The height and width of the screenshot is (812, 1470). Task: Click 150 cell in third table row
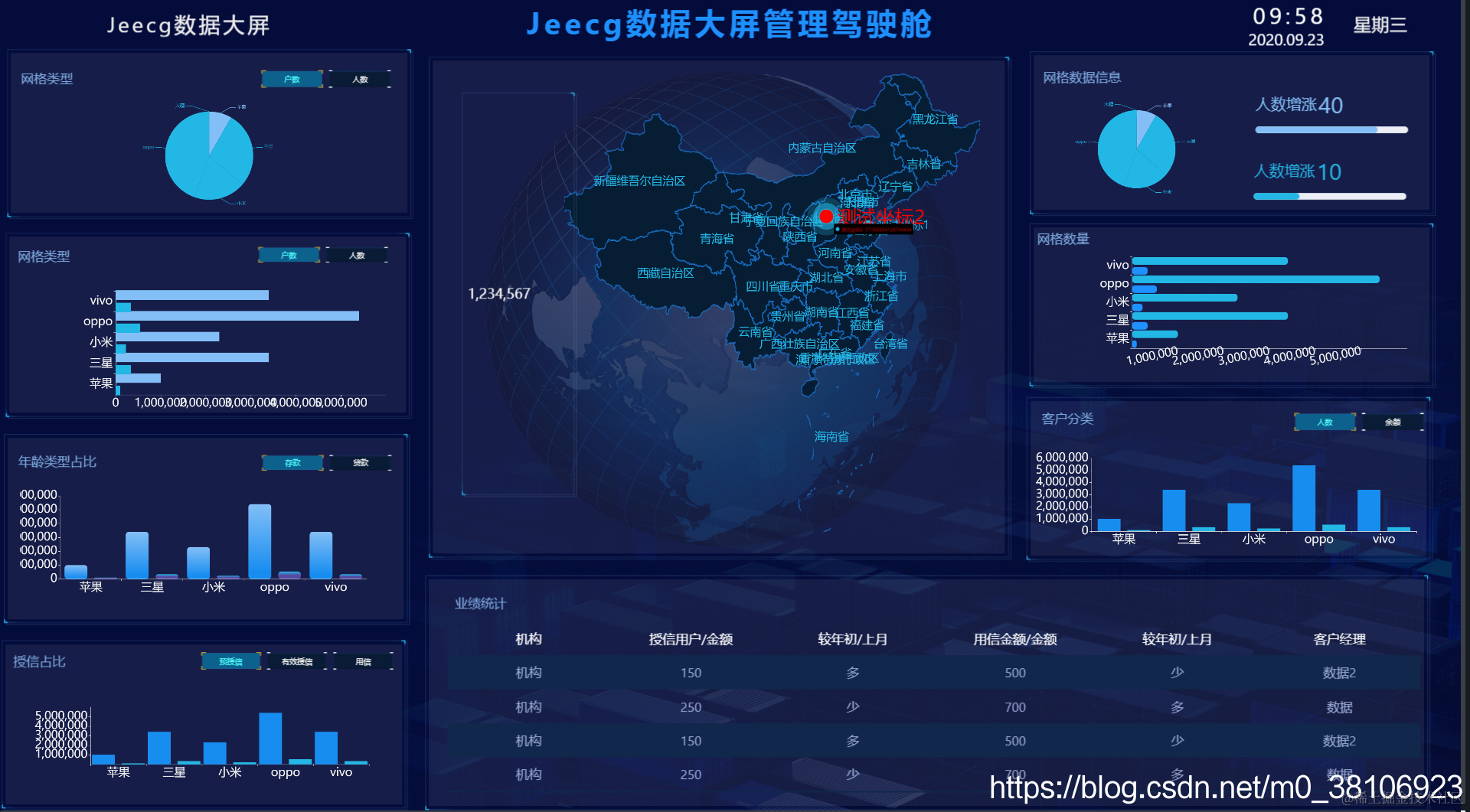click(691, 741)
